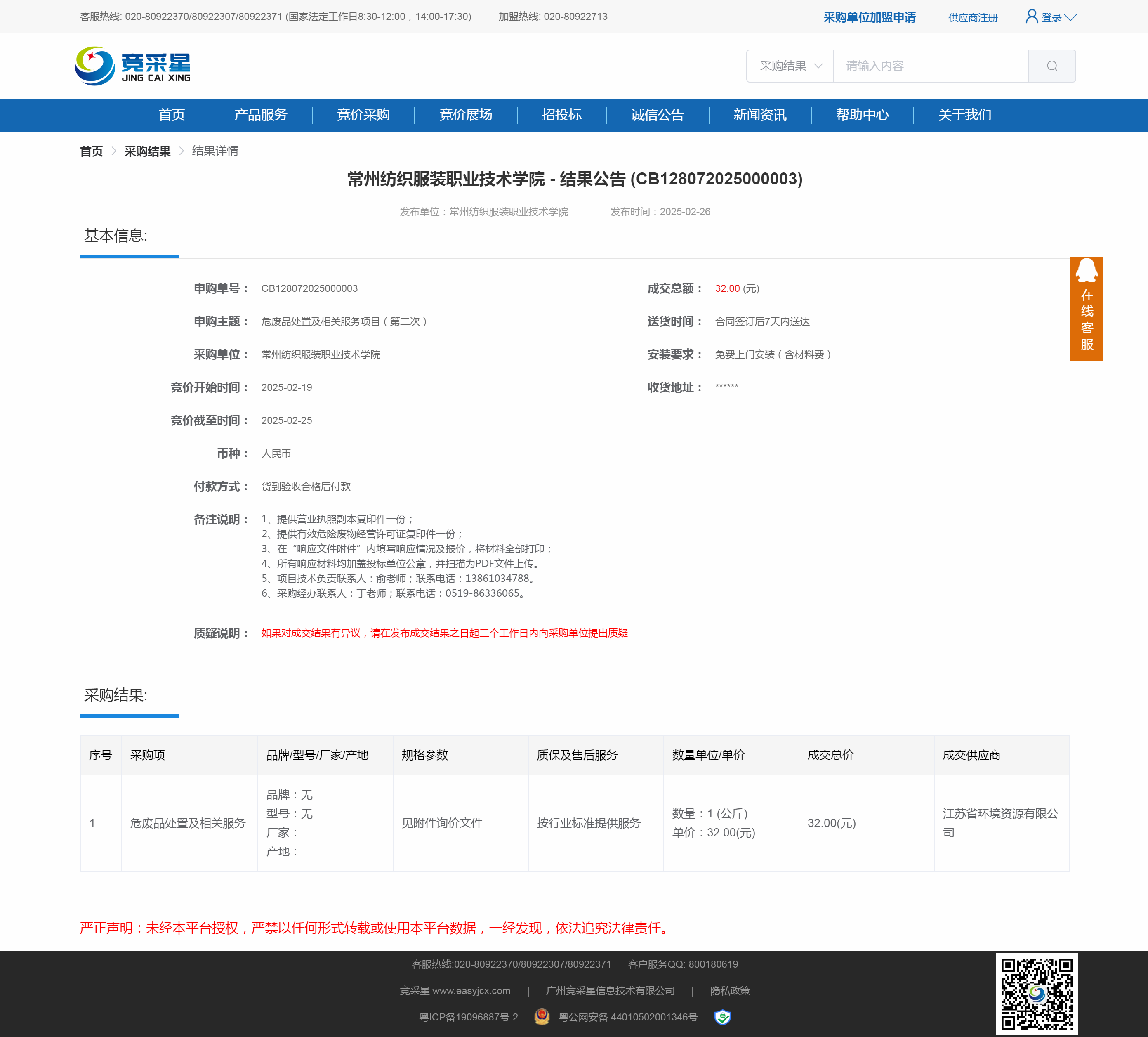The image size is (1148, 1037).
Task: Click the police badge icon in footer
Action: [542, 1016]
